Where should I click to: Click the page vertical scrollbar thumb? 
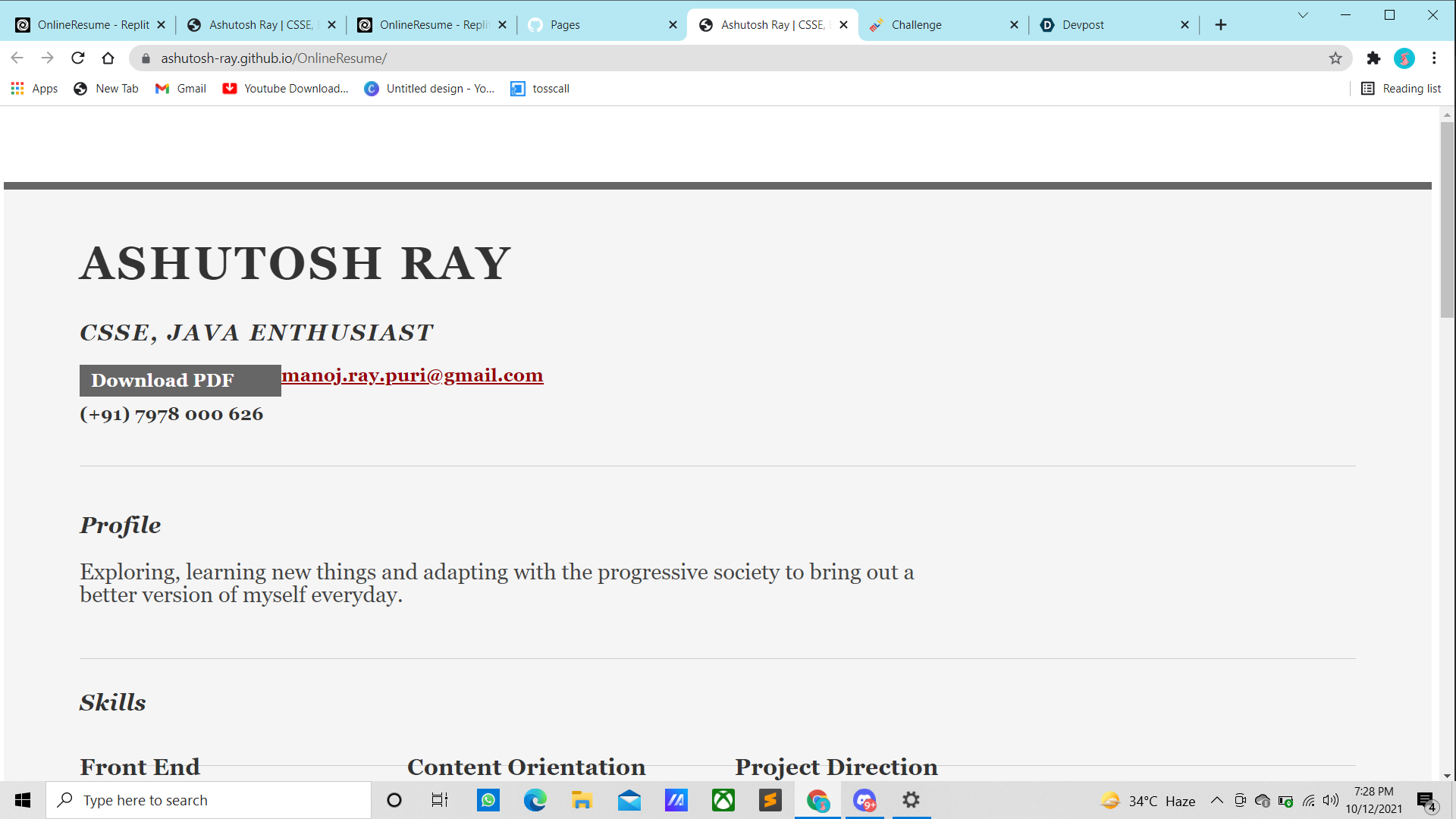(x=1447, y=220)
